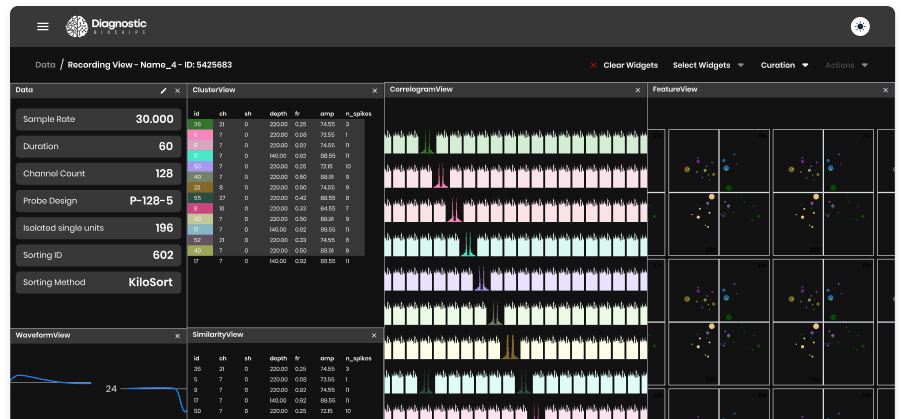Sort SimilarityView by the id column header
This screenshot has height=419, width=906.
click(x=196, y=358)
